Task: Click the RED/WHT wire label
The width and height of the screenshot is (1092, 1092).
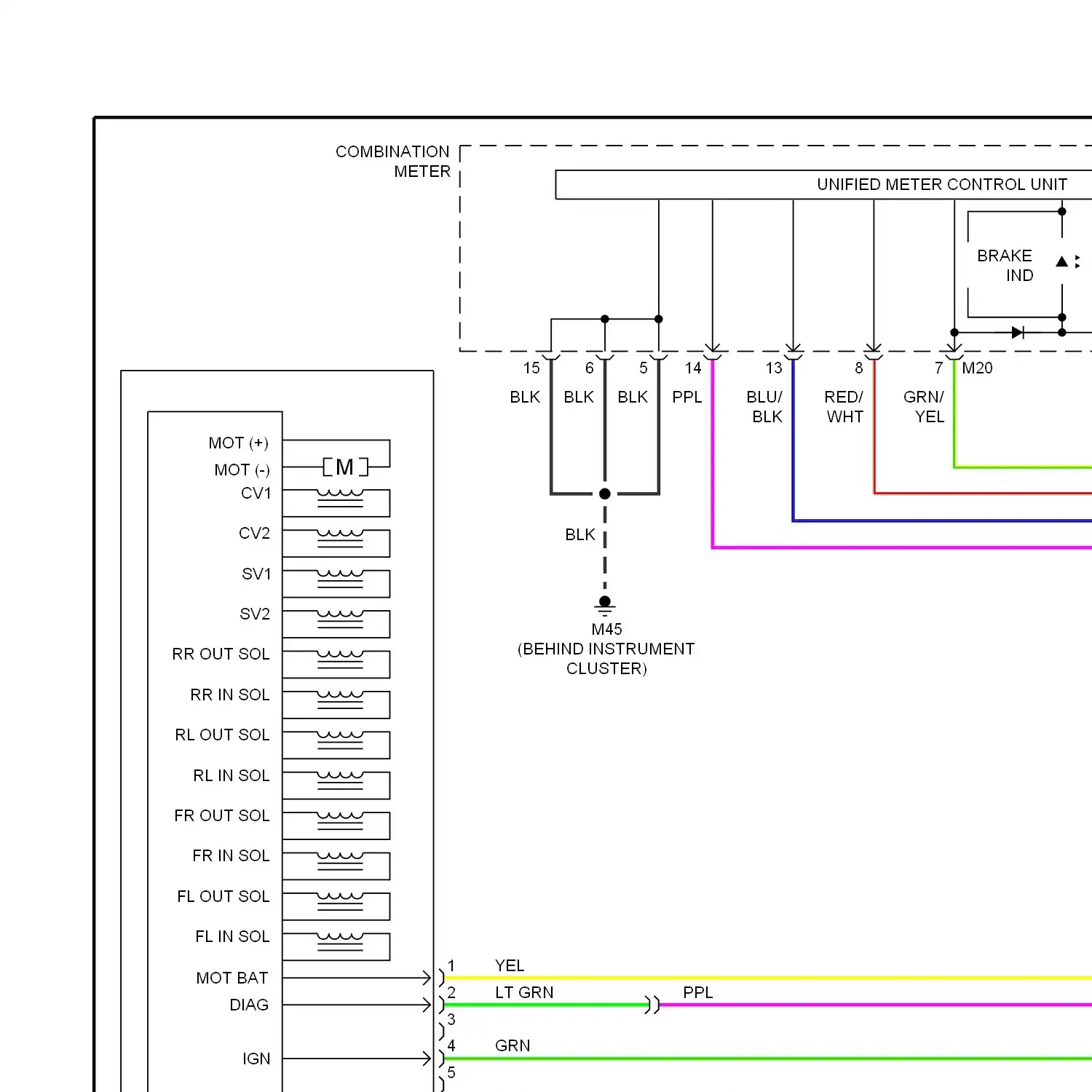Action: pos(844,407)
